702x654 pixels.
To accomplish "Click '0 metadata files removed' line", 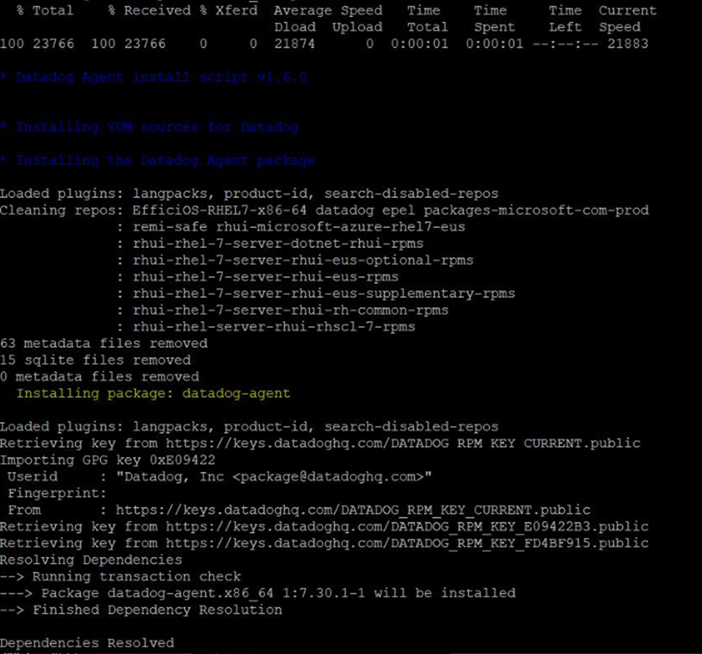I will coord(99,376).
